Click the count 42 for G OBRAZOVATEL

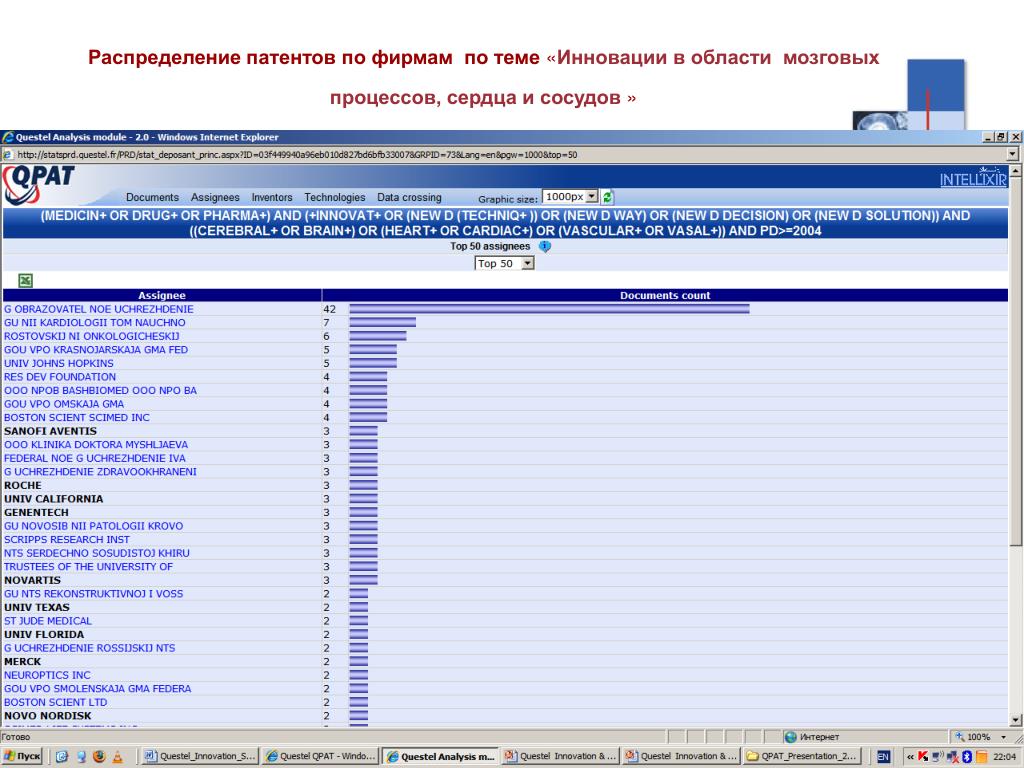coord(329,309)
